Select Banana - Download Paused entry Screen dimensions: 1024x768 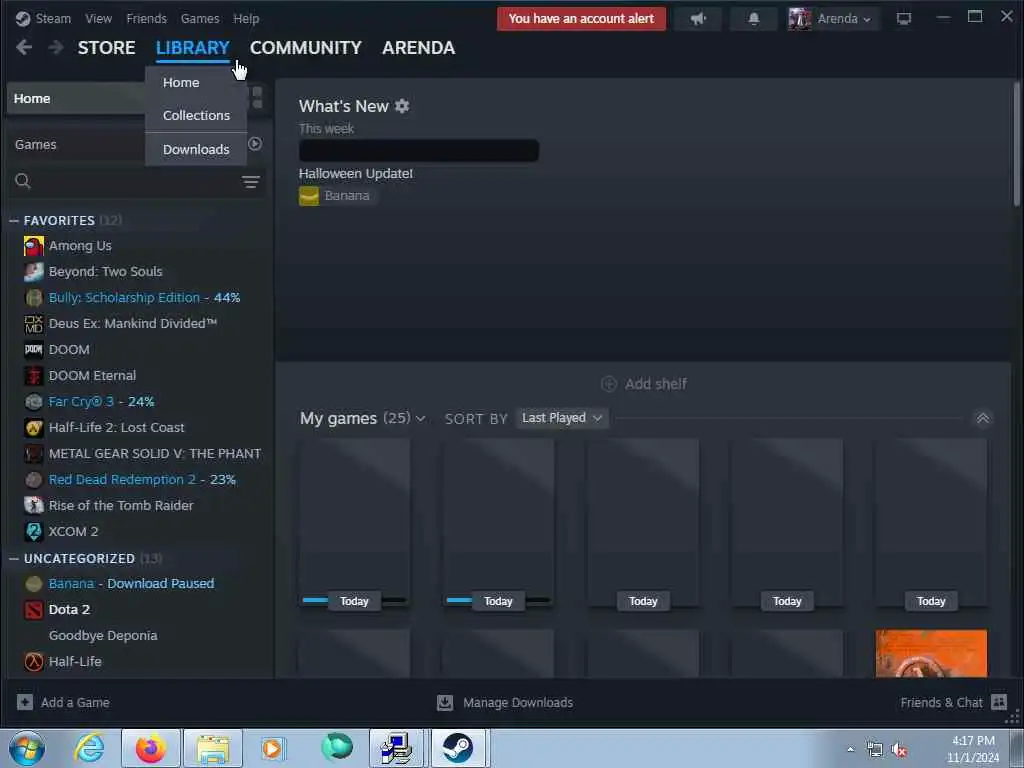tap(131, 583)
